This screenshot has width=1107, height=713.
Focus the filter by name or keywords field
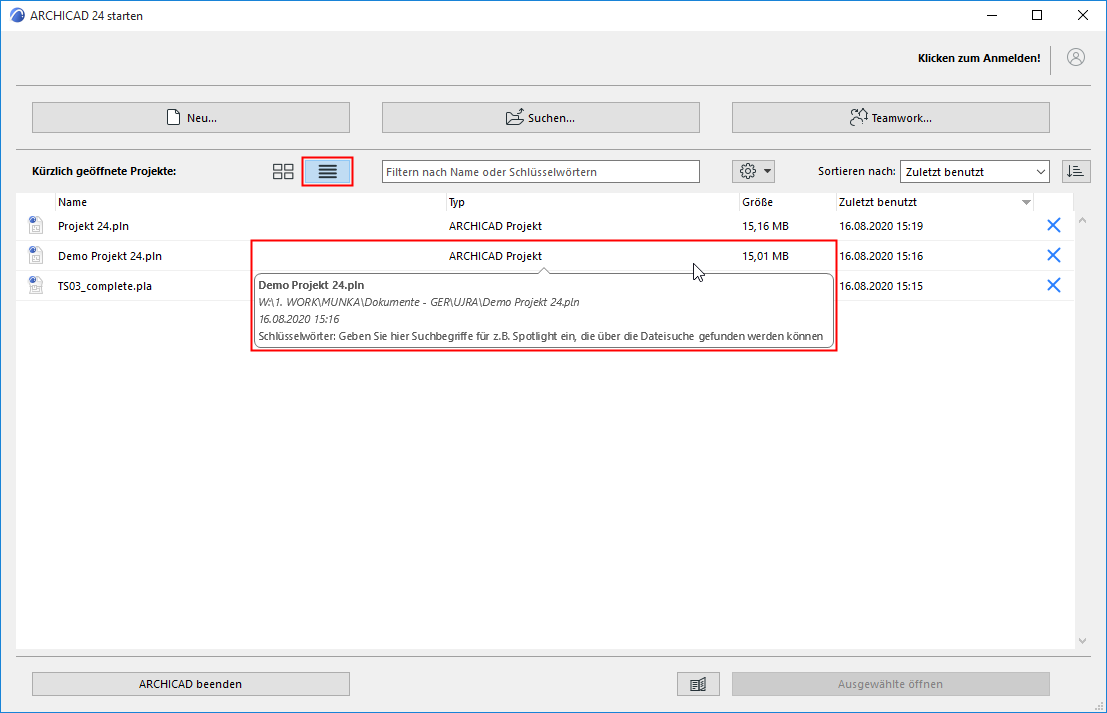[541, 172]
